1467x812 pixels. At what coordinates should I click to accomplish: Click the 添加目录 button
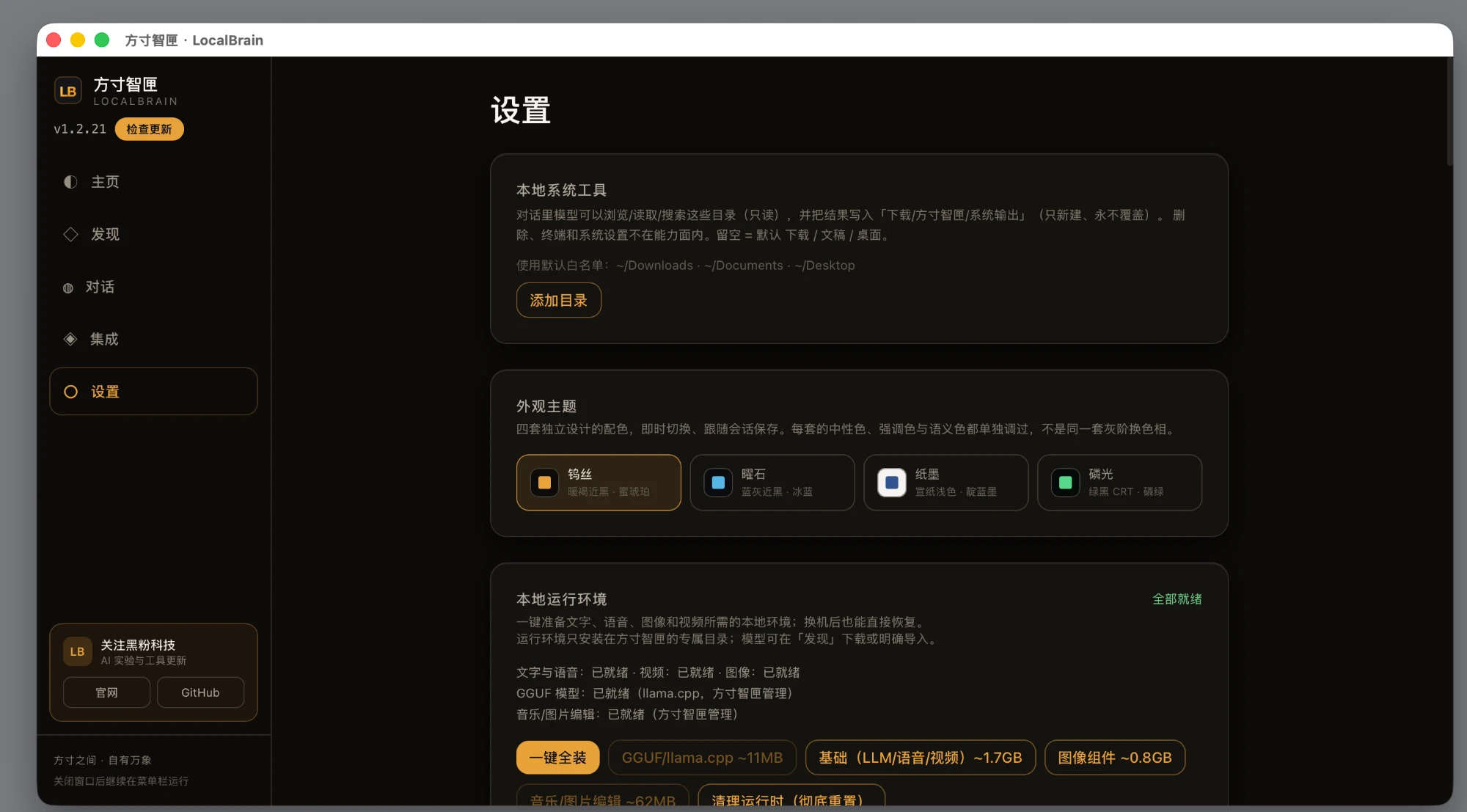pos(558,300)
